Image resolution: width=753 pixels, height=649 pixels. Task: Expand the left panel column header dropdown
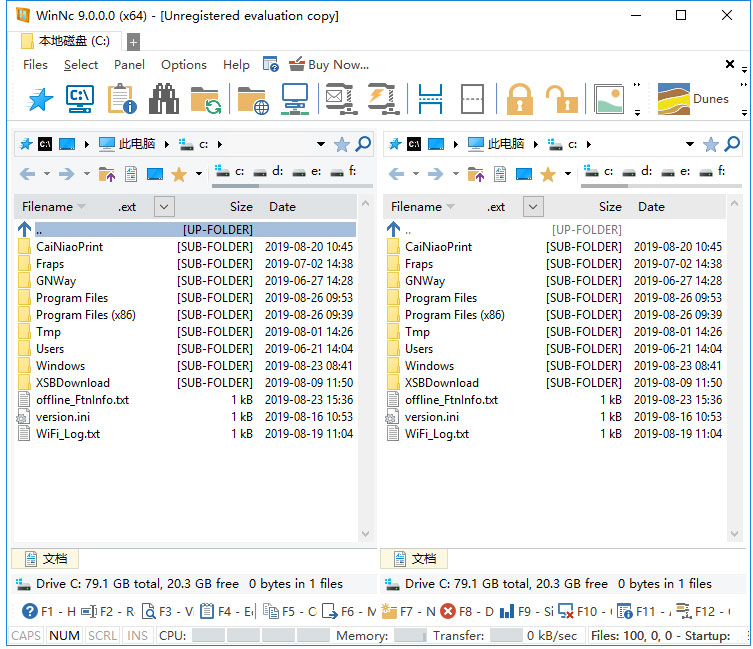point(164,207)
